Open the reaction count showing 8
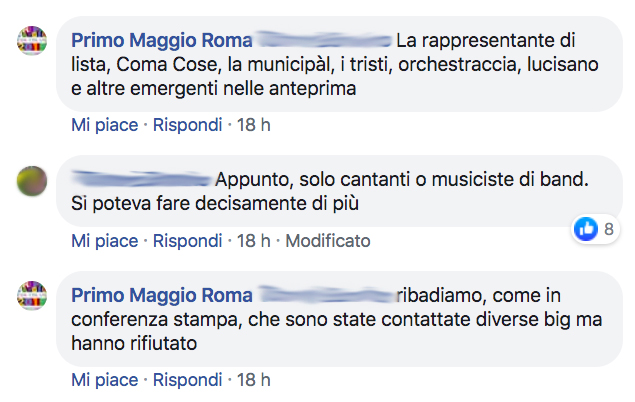 608,229
